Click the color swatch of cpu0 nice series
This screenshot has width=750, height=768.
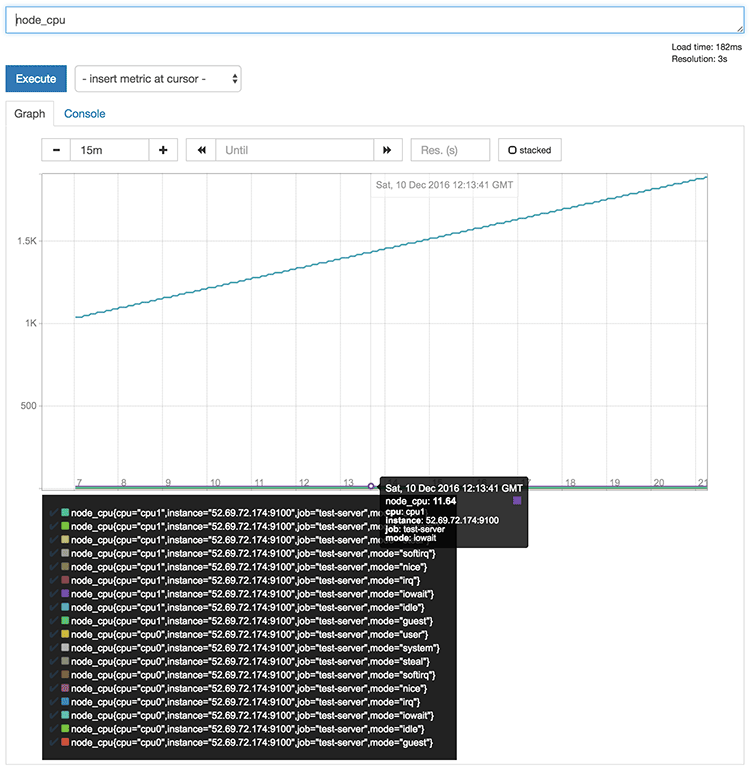(x=65, y=688)
